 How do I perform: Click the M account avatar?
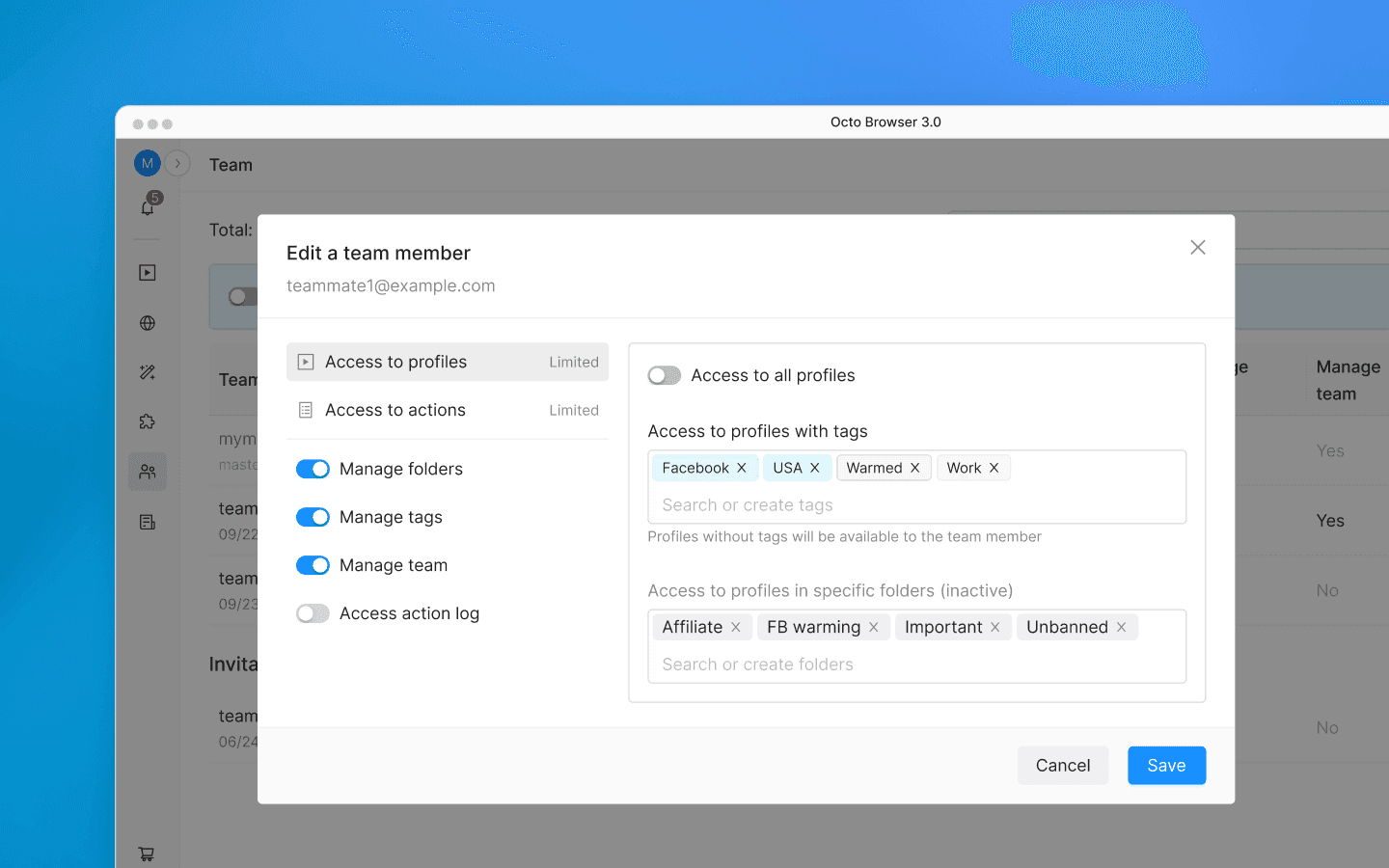(x=147, y=163)
